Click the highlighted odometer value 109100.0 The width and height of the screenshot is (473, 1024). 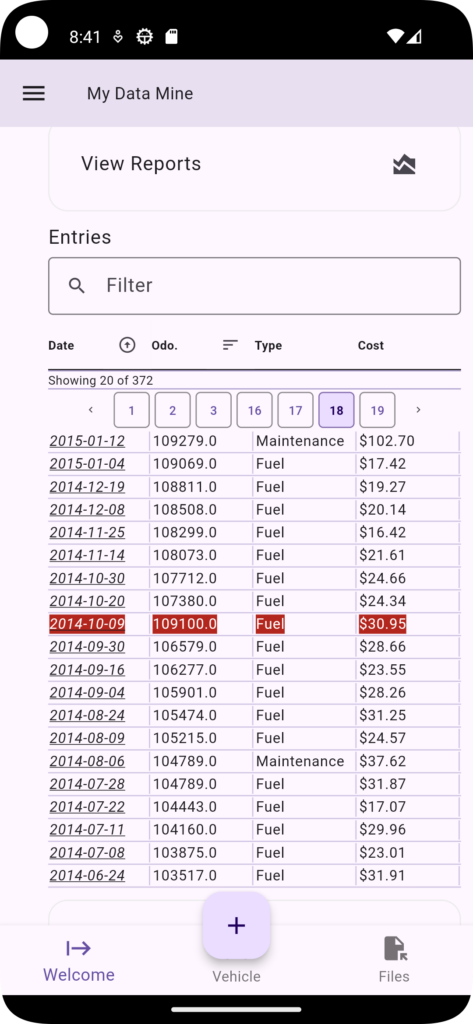point(185,624)
